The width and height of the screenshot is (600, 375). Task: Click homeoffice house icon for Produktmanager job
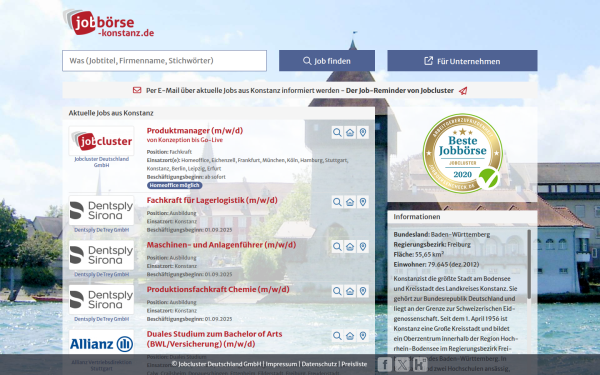(x=350, y=132)
